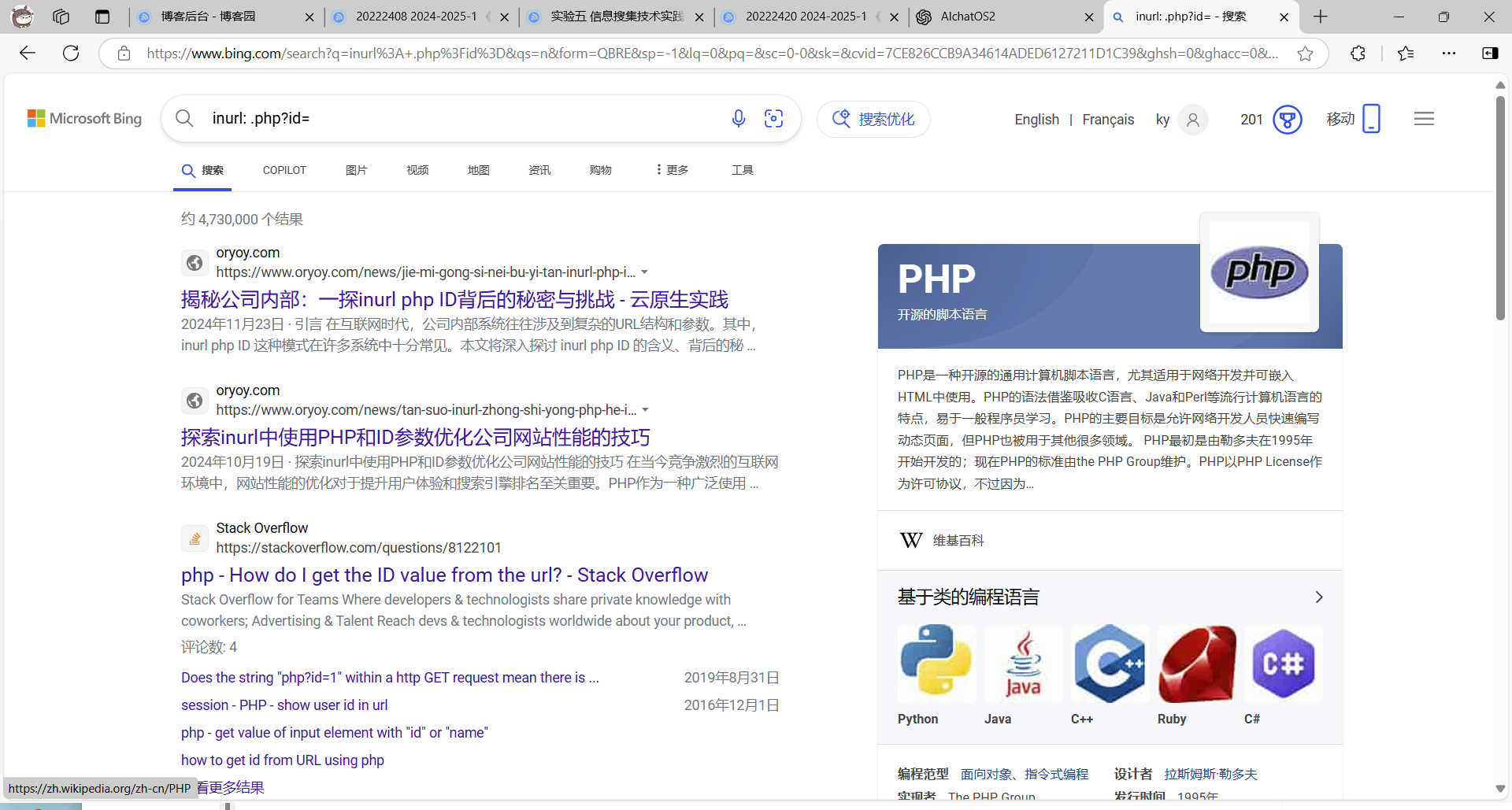
Task: Select the 图片 images tab
Action: coord(357,170)
